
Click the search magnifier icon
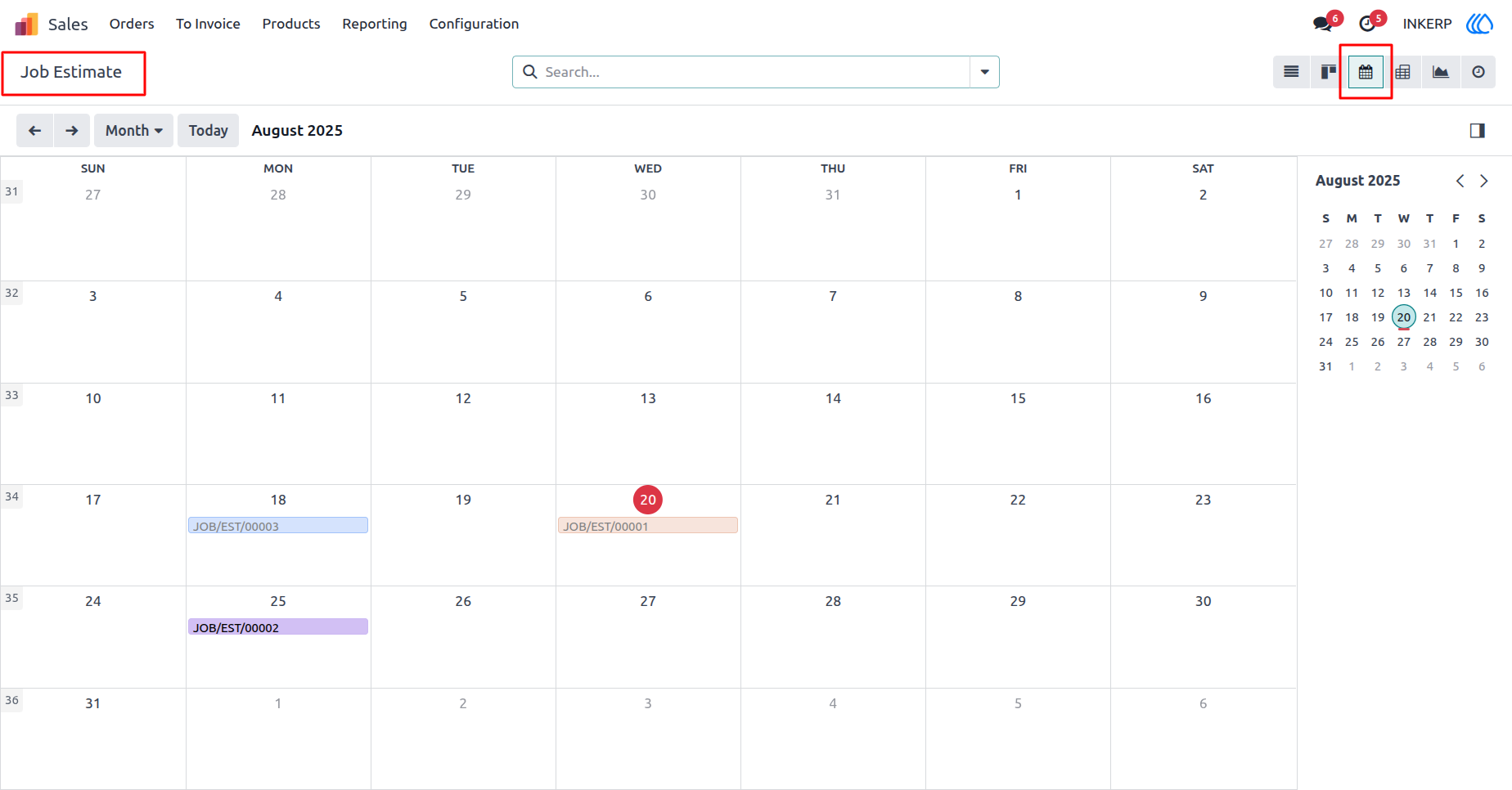coord(530,72)
